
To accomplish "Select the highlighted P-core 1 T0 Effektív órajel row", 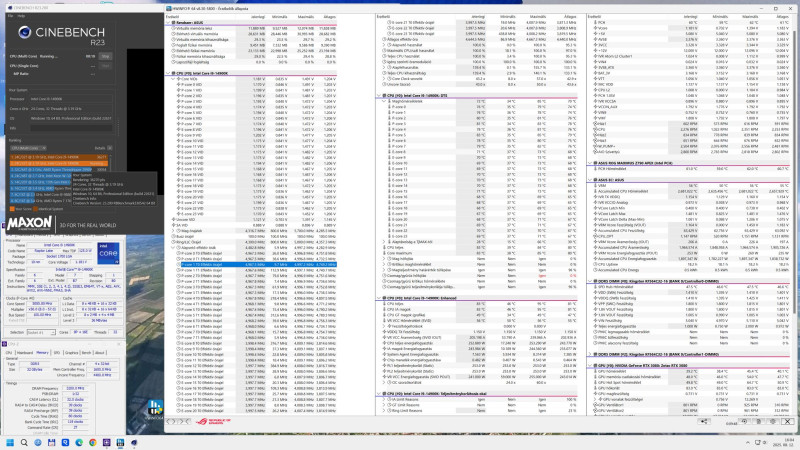I will [257, 265].
